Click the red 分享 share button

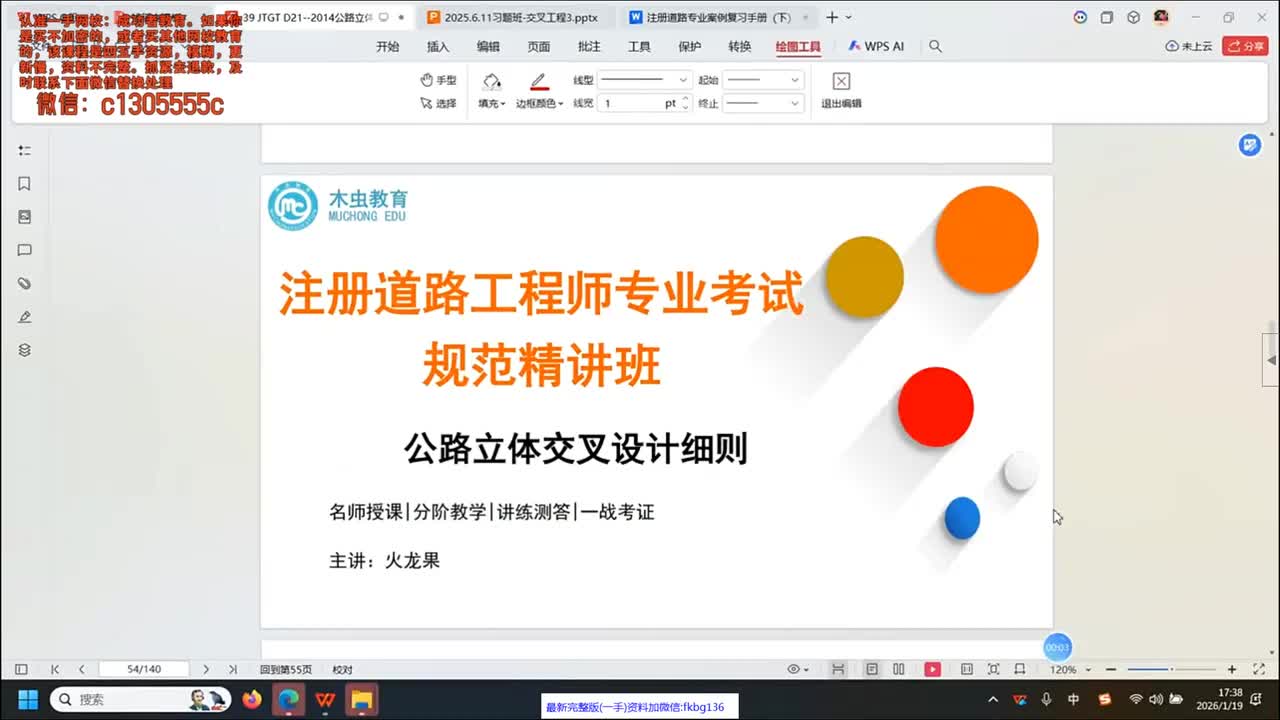(1245, 46)
